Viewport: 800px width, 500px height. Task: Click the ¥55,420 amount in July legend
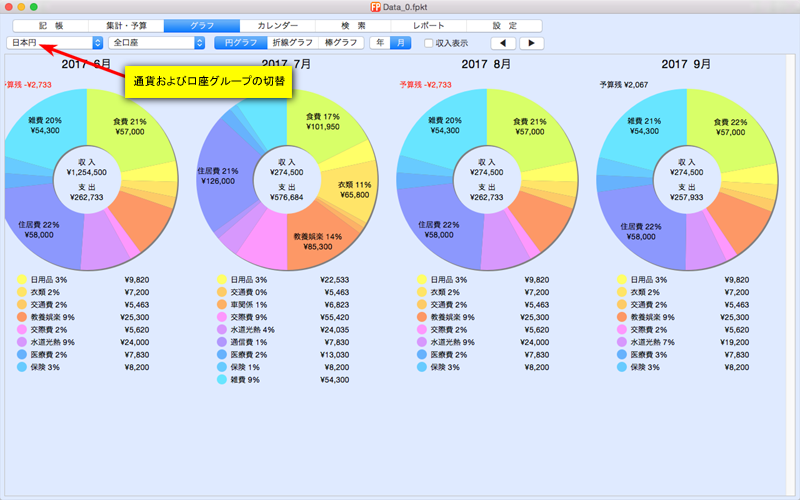pos(335,317)
